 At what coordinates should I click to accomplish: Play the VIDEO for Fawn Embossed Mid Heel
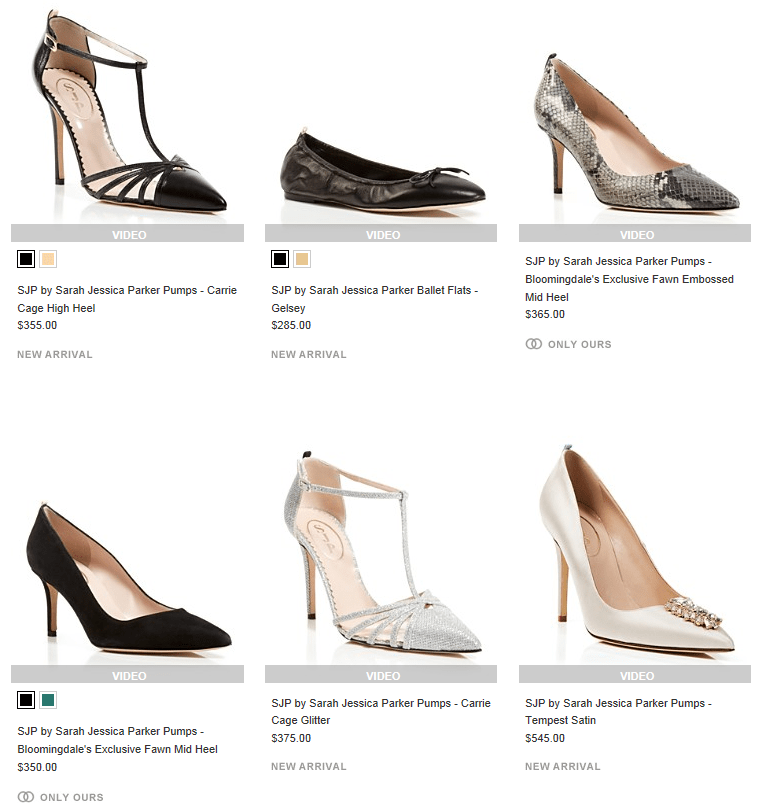(x=637, y=233)
